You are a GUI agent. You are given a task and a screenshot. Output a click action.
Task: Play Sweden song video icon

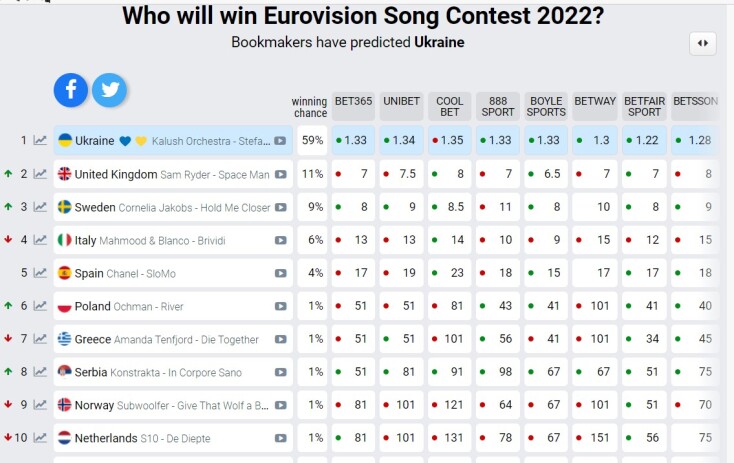[281, 208]
